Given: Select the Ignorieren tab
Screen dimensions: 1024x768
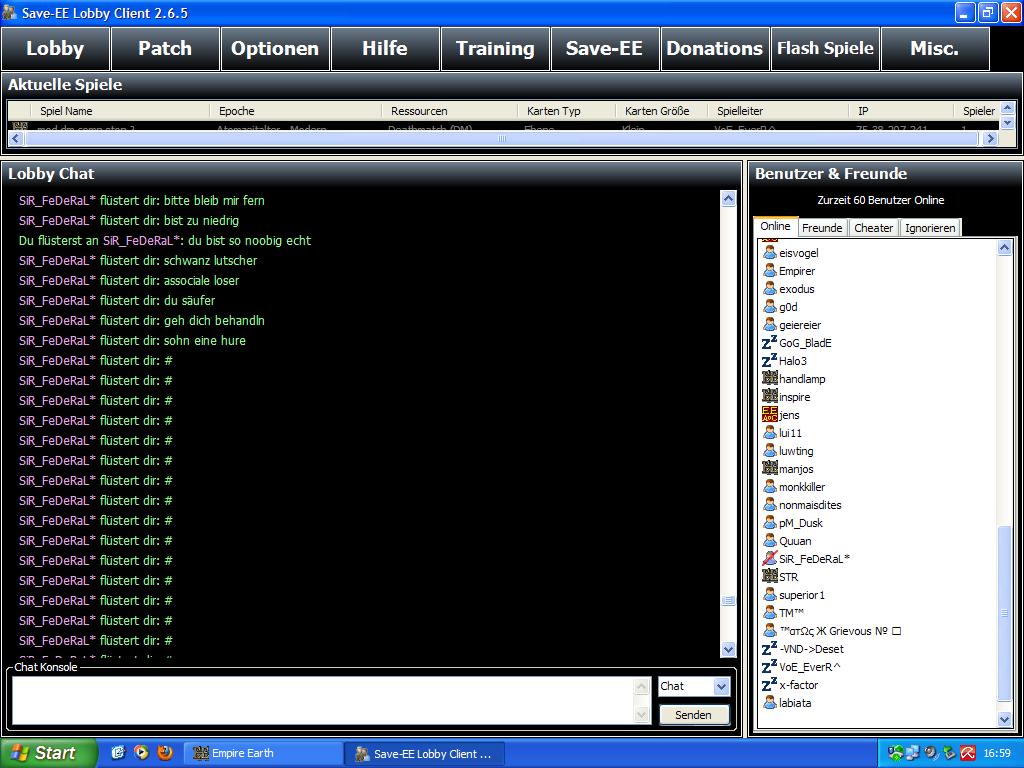Looking at the screenshot, I should (930, 228).
